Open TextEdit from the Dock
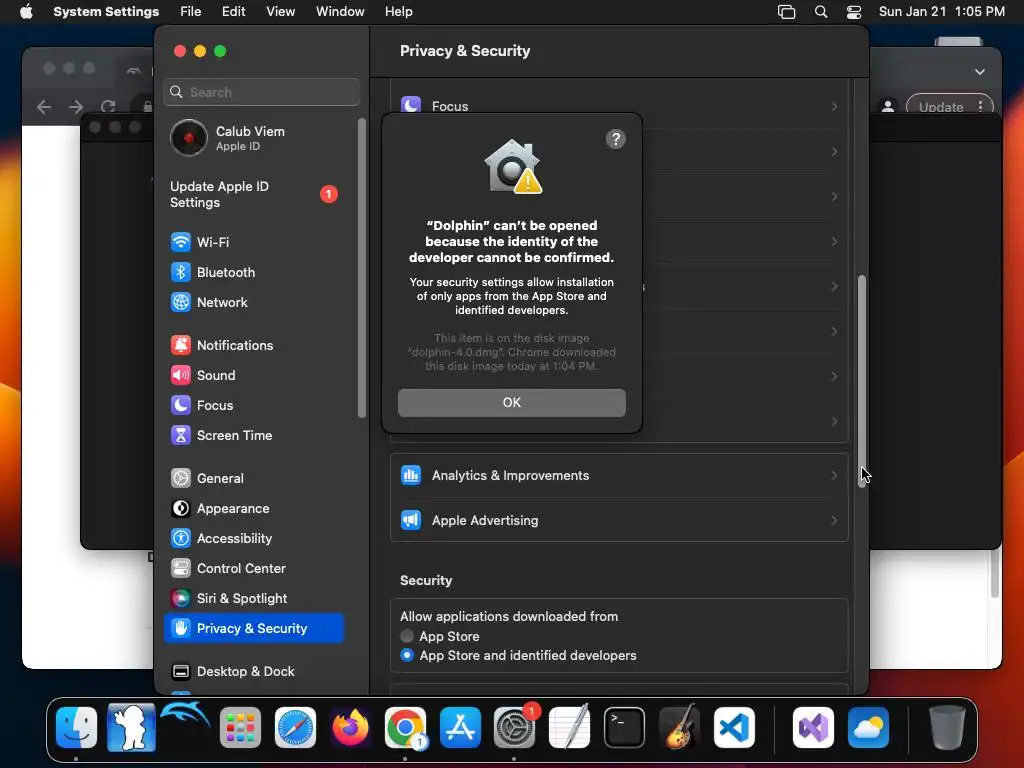Viewport: 1024px width, 768px height. [569, 728]
